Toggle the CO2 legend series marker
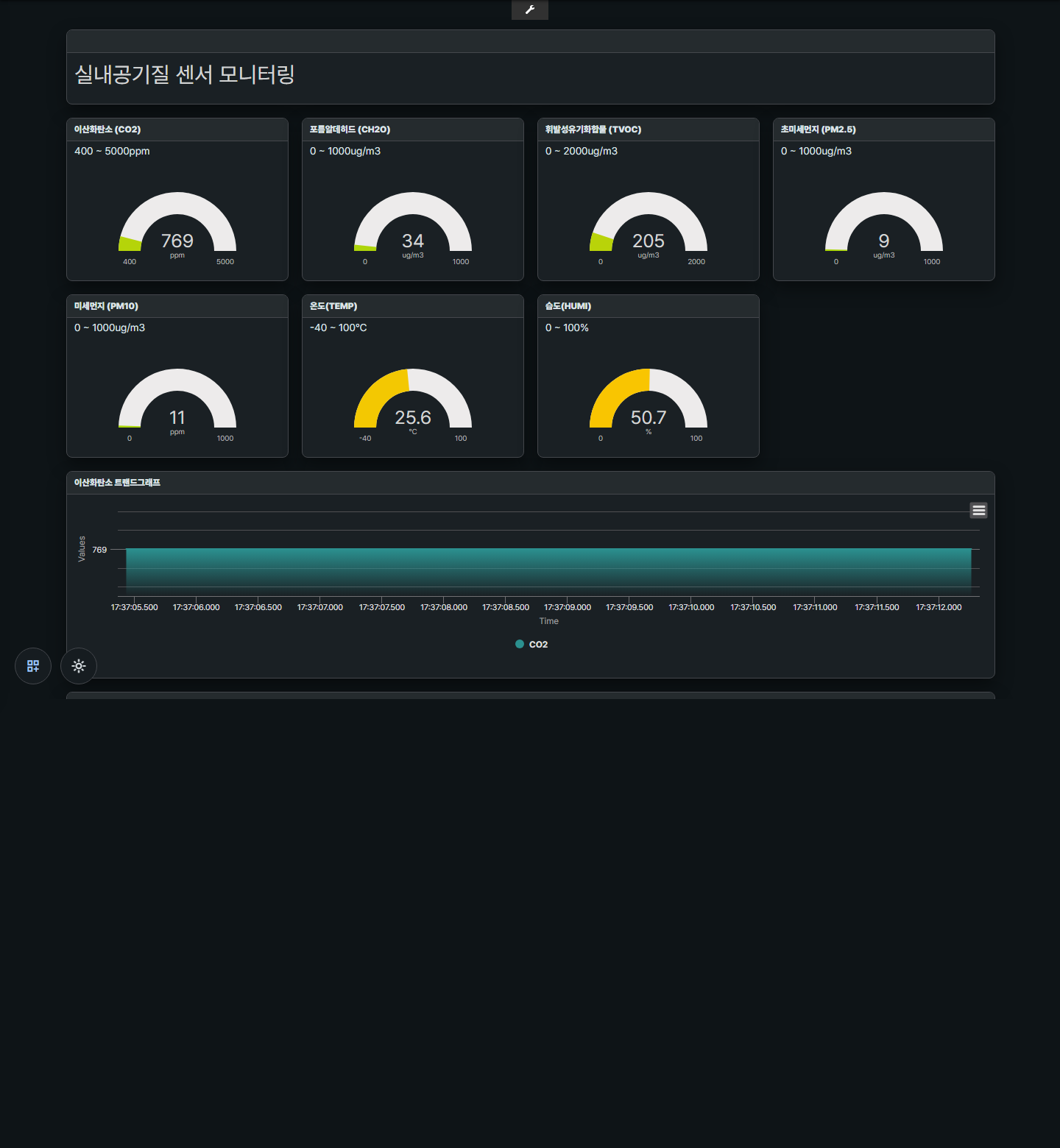This screenshot has height=1148, width=1060. pos(520,644)
